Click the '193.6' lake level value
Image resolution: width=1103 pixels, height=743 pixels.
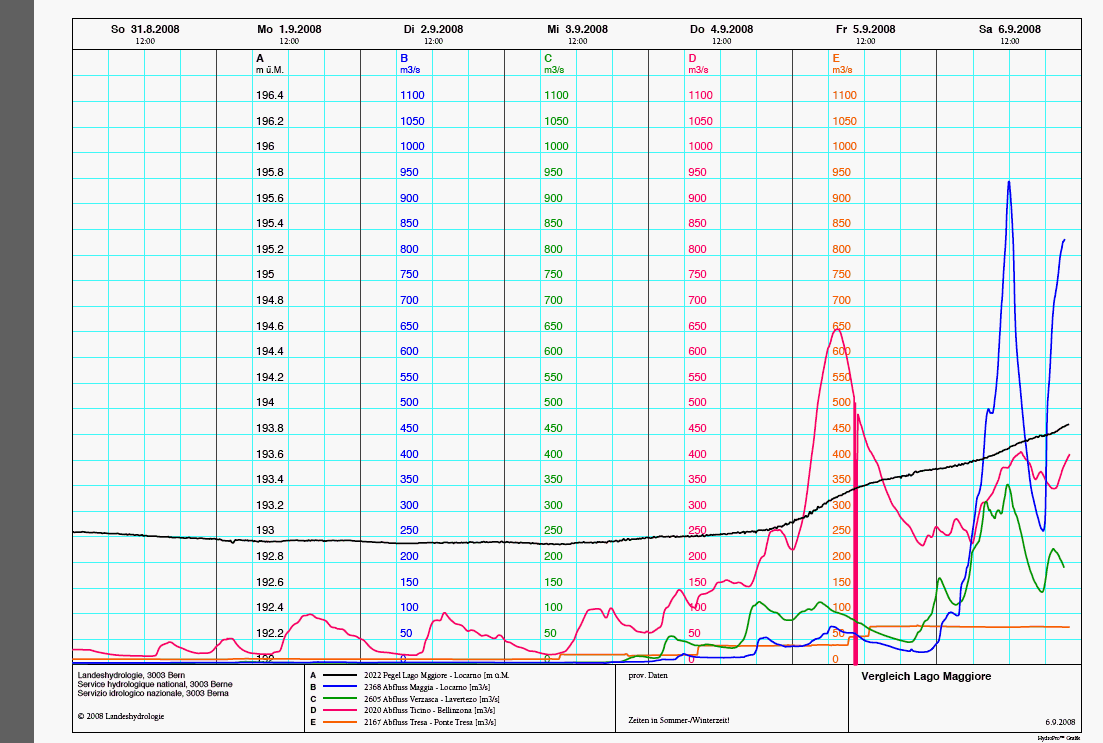pos(270,454)
